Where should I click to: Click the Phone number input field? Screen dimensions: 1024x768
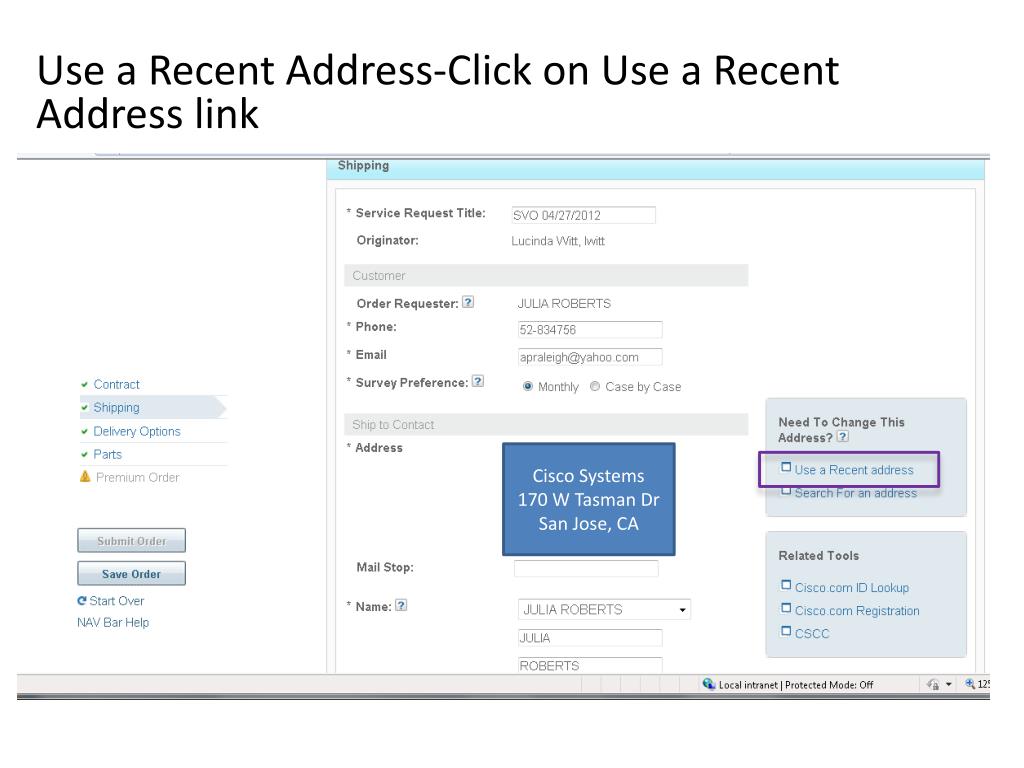590,330
